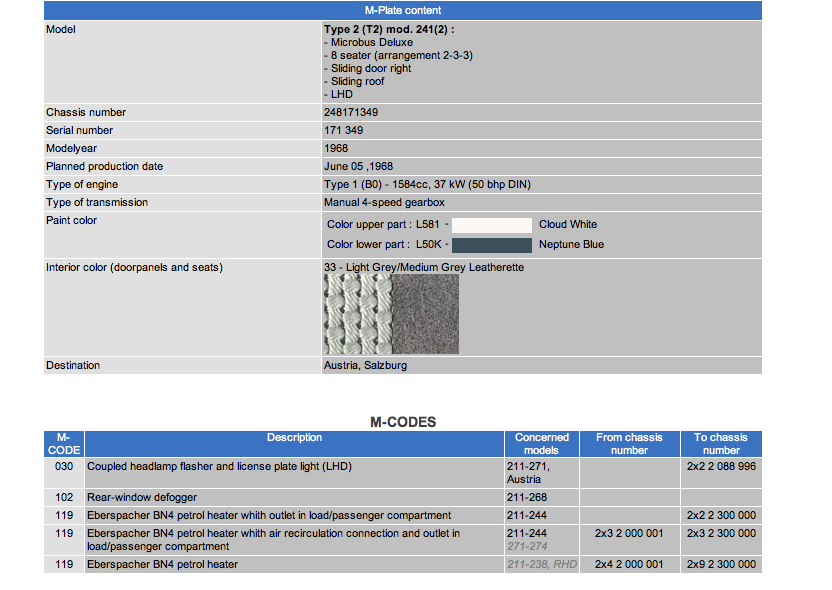The height and width of the screenshot is (590, 832).
Task: Select the Rear-window defogger row description
Action: (x=142, y=497)
